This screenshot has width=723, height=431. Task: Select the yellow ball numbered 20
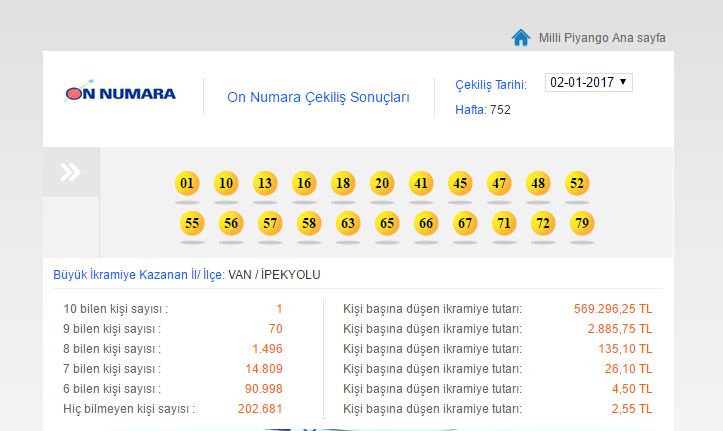coord(382,184)
